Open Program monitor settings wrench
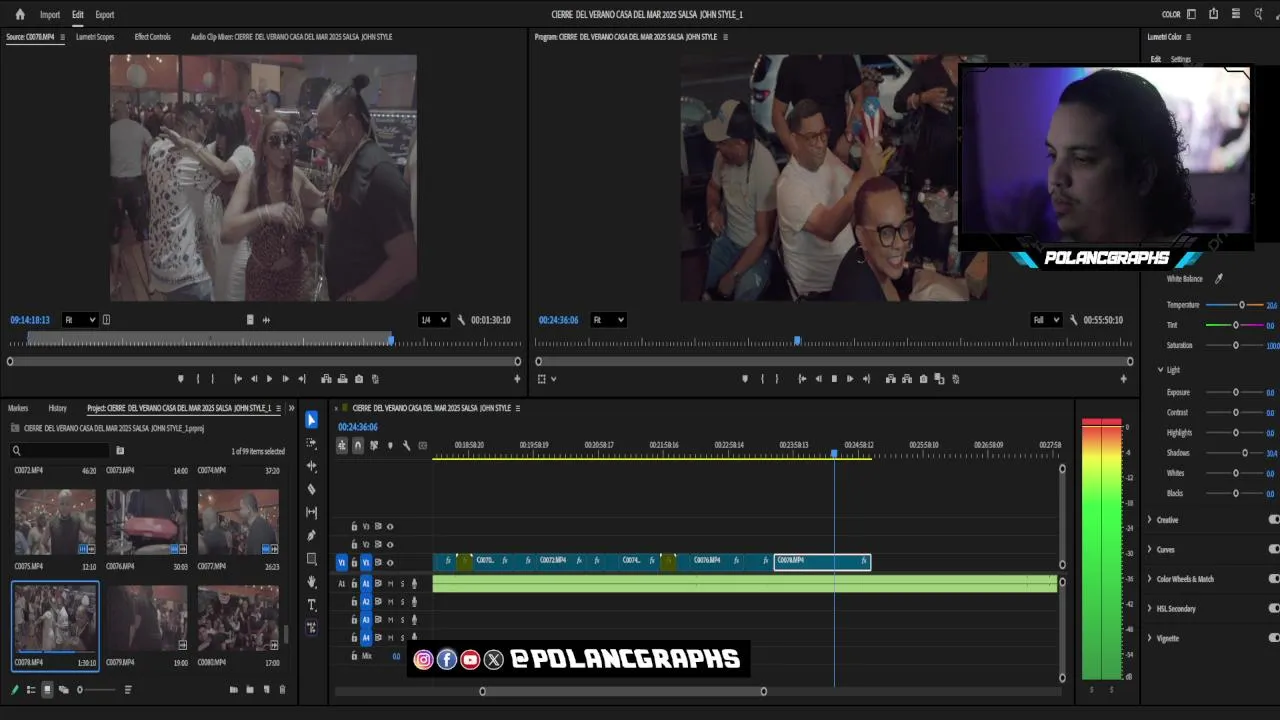This screenshot has width=1280, height=720. [x=1073, y=320]
